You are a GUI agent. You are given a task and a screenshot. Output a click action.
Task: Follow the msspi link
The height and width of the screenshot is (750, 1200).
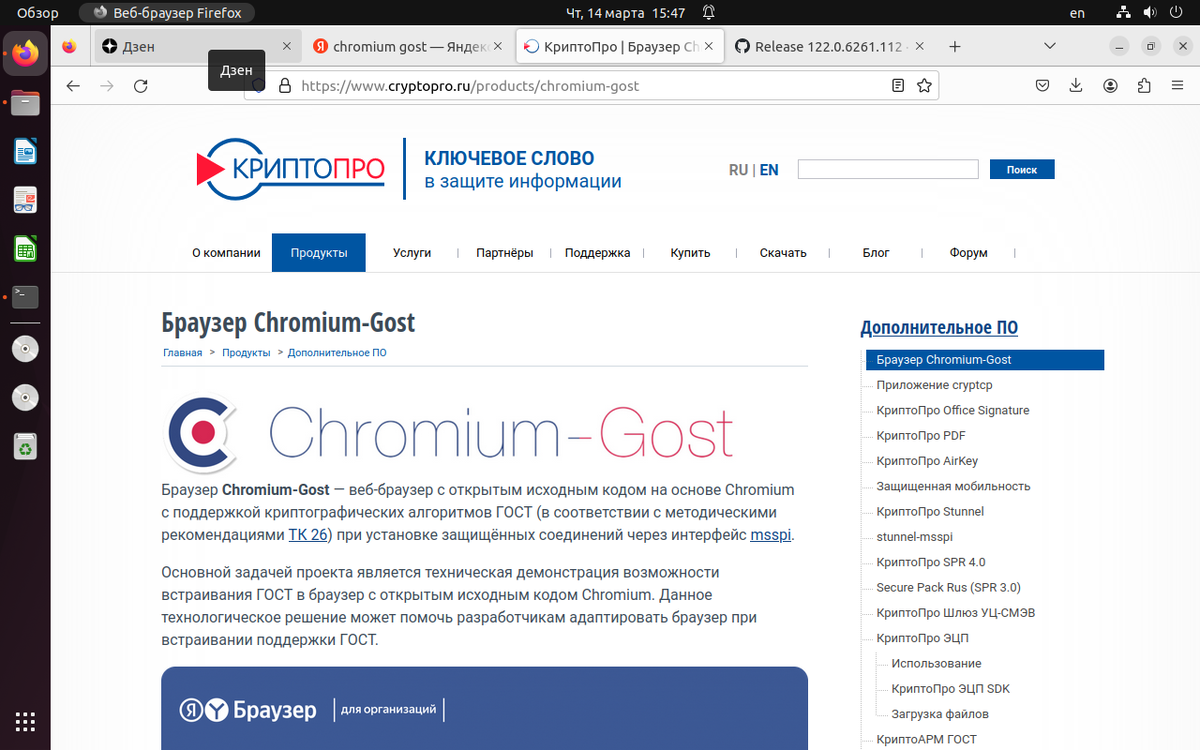point(771,535)
